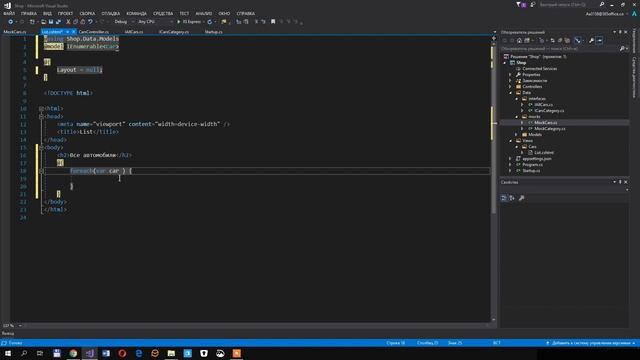Image resolution: width=640 pixels, height=360 pixels.
Task: Switch to the IAllCars.cs editor tab
Action: tap(134, 32)
